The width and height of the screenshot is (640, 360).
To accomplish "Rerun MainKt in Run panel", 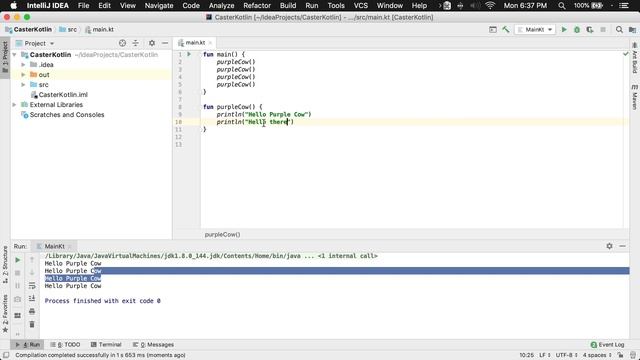I will 18,260.
